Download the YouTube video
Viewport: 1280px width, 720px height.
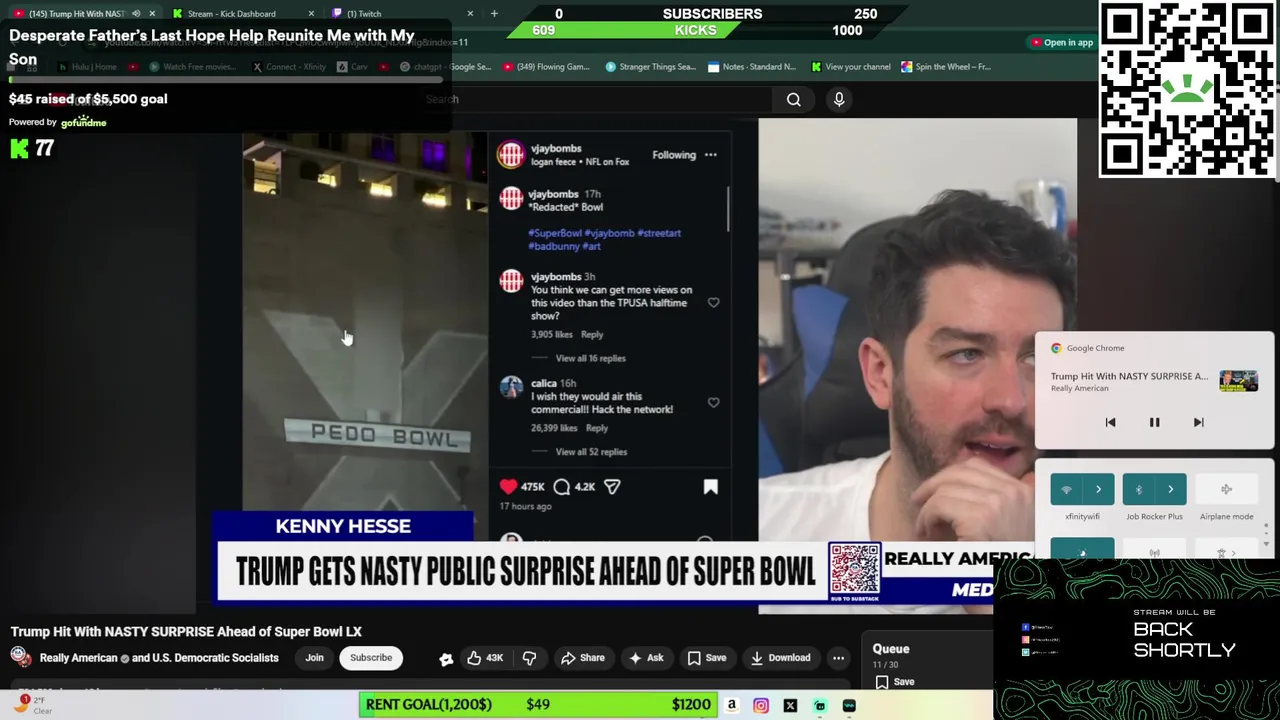tap(780, 658)
